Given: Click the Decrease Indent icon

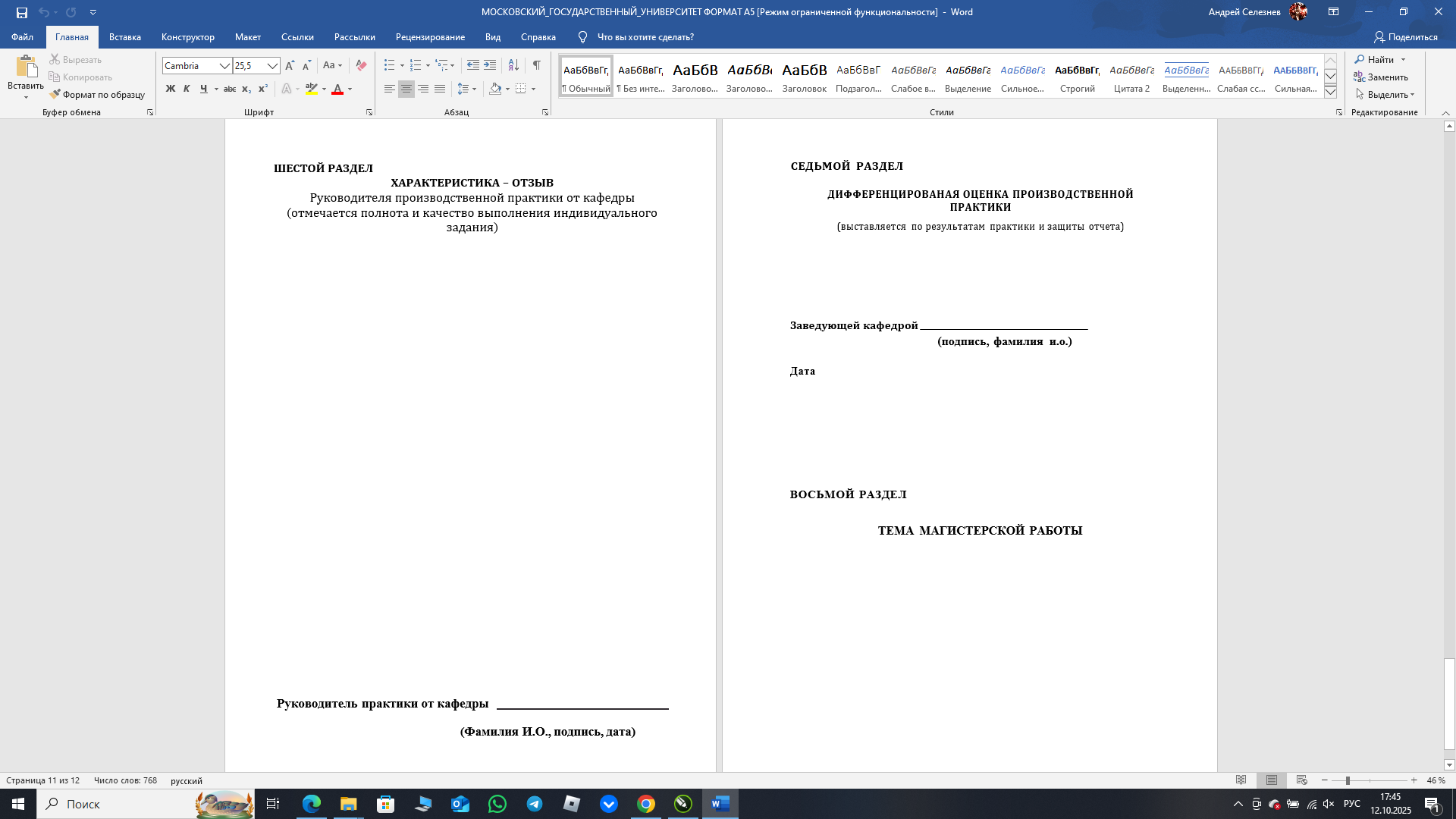Looking at the screenshot, I should pos(472,66).
